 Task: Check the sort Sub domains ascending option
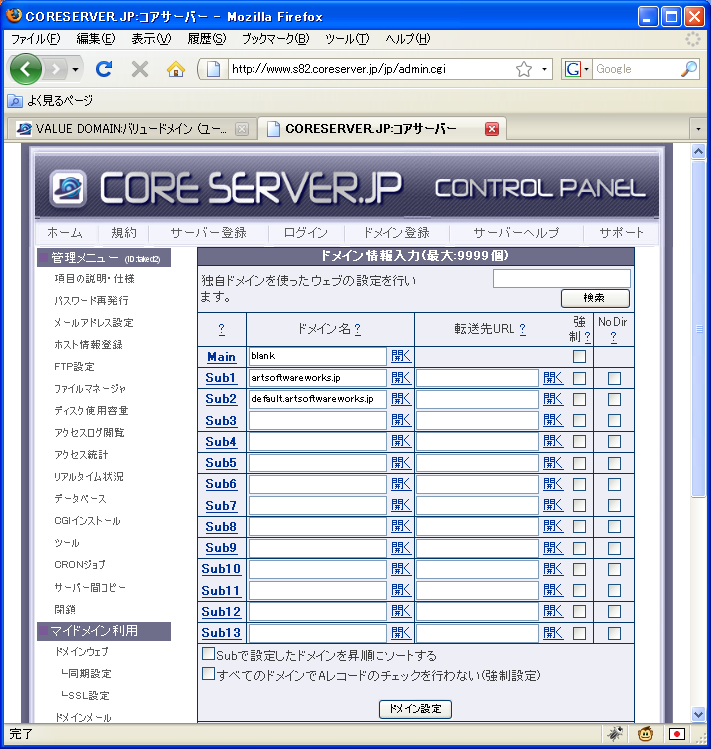tap(209, 654)
